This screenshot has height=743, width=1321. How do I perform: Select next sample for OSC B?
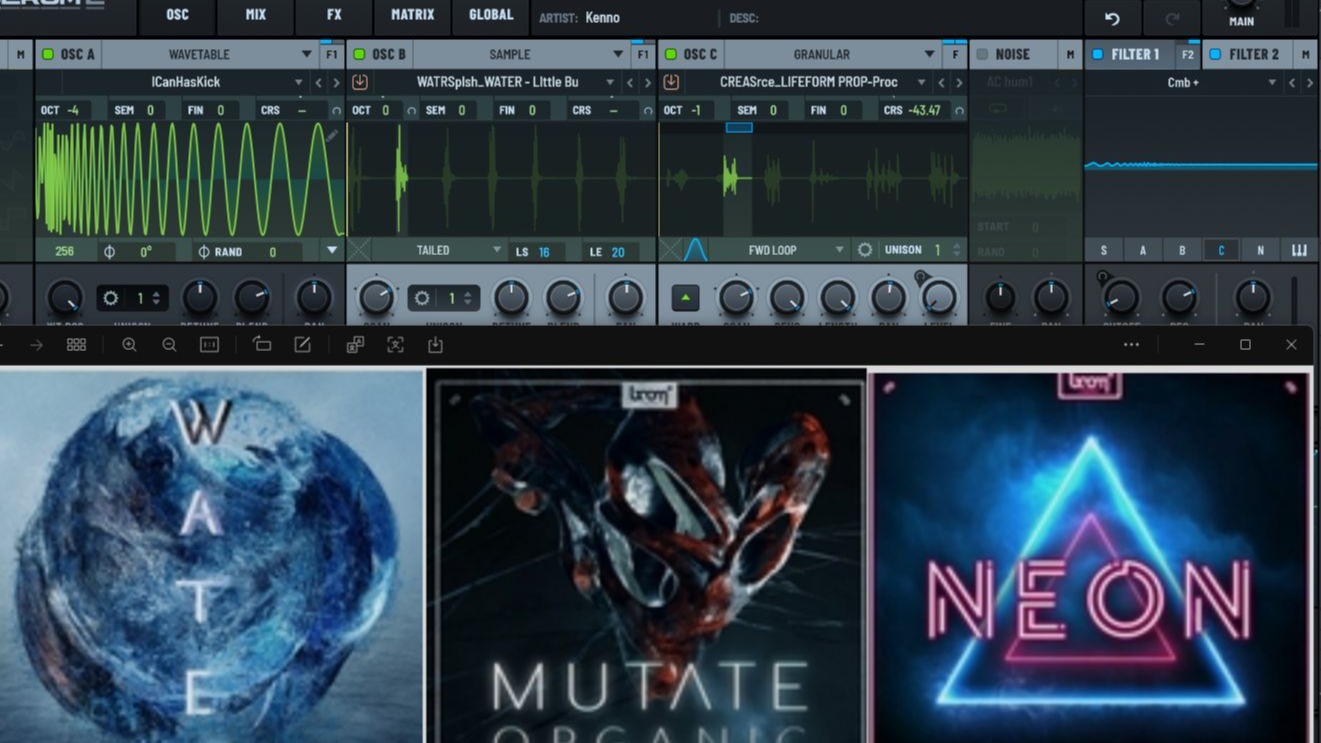647,82
